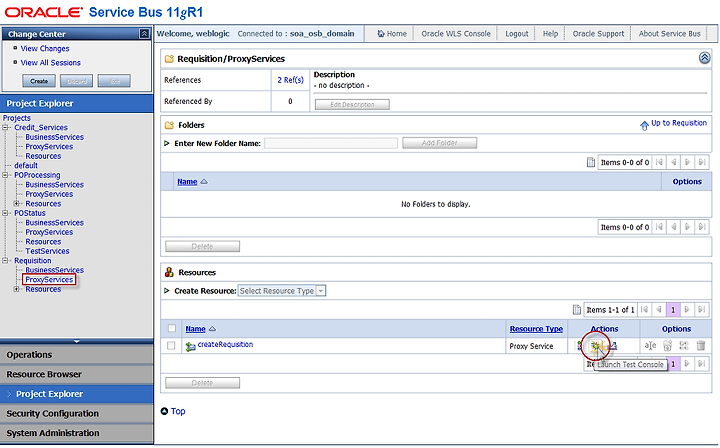Click the Top arrow icon

click(164, 411)
